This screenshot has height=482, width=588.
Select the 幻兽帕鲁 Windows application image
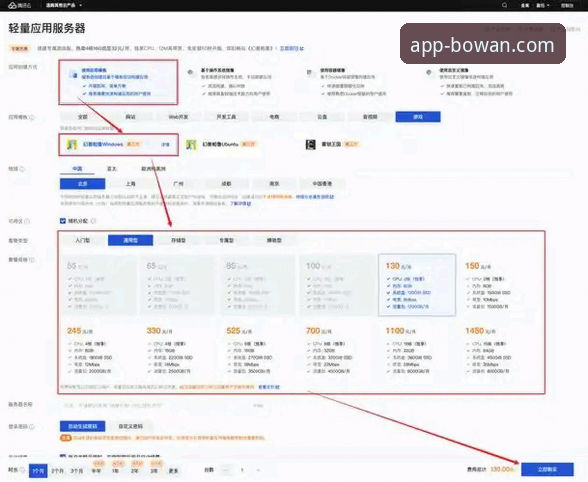pyautogui.click(x=118, y=144)
